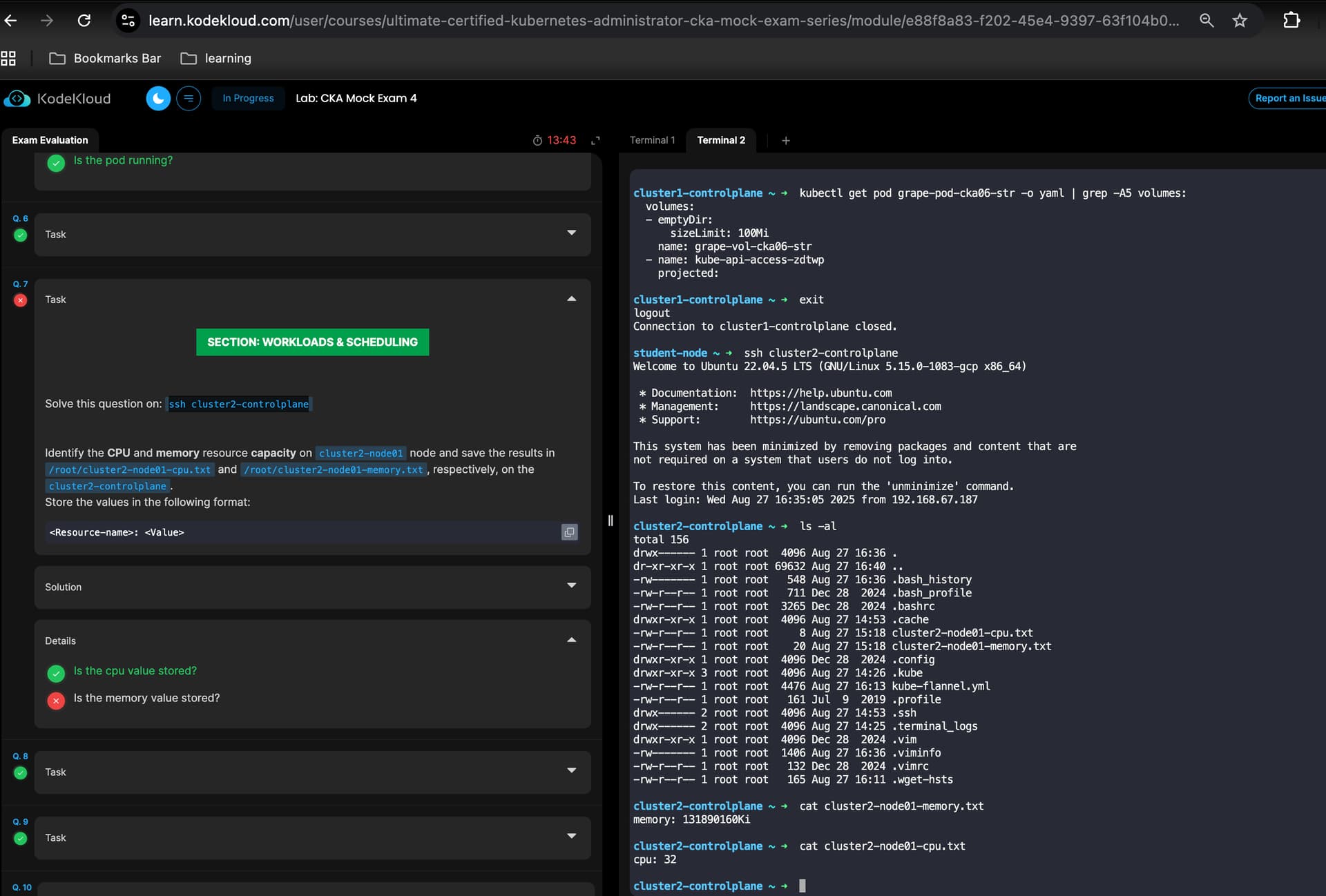This screenshot has height=896, width=1326.
Task: Click cluster2-node01 code label in task
Action: (x=361, y=454)
